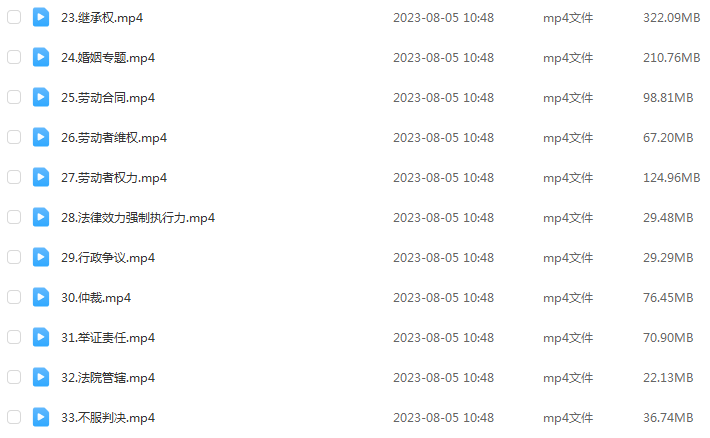Click the play icon next to 28.法律效力强制执行力.mp4
Viewport: 710px width, 438px height.
tap(41, 217)
